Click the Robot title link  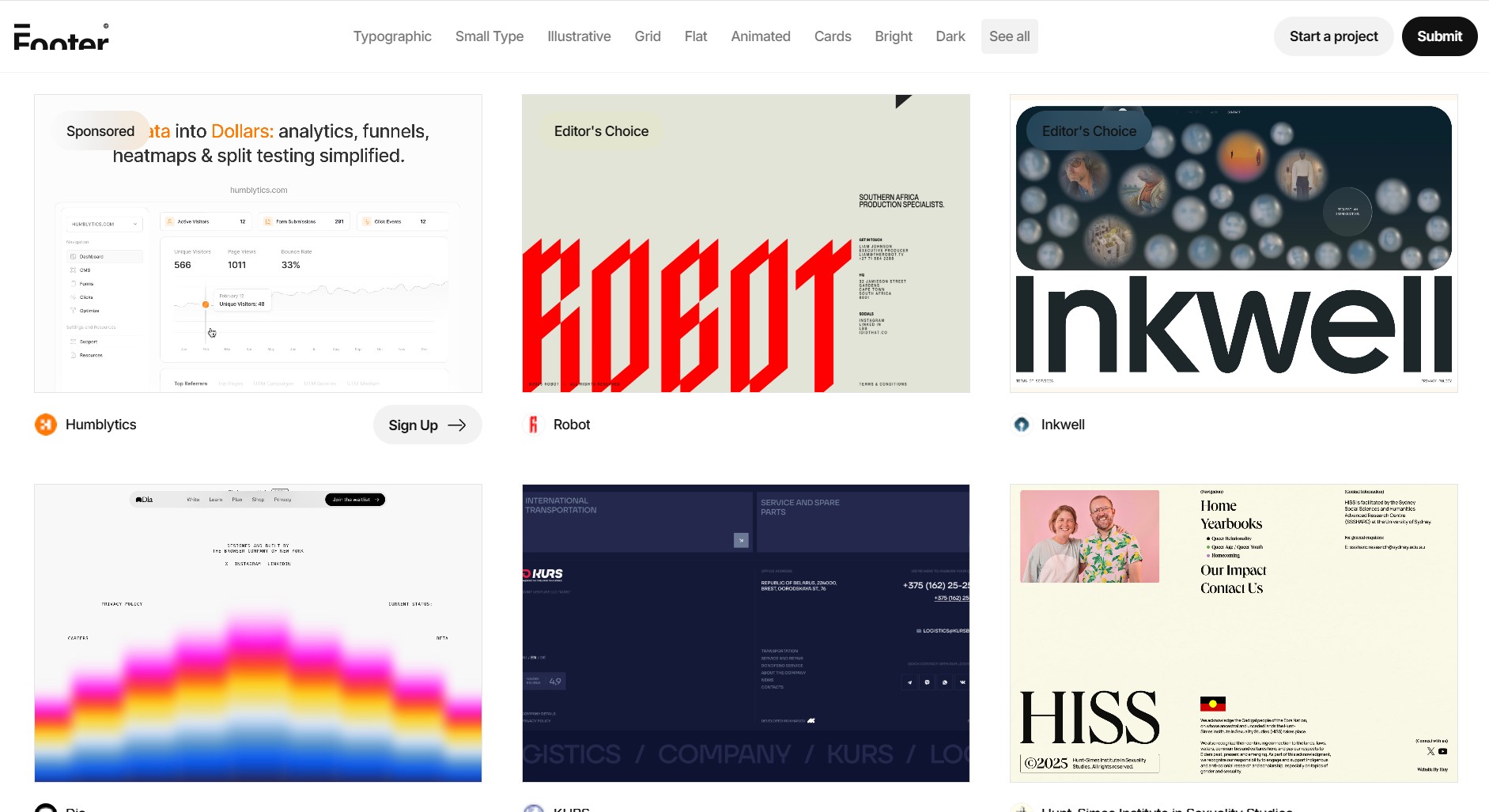click(572, 425)
